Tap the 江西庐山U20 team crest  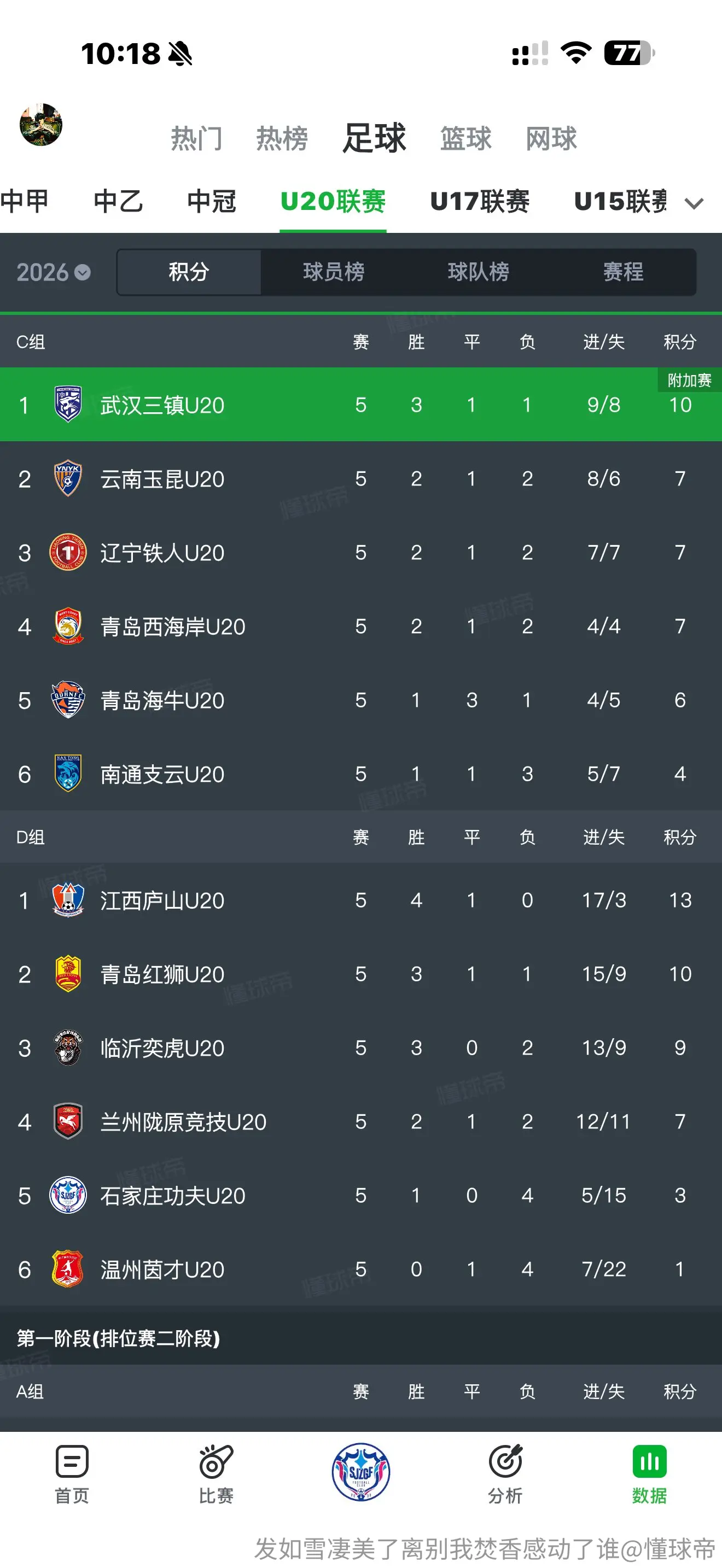68,900
